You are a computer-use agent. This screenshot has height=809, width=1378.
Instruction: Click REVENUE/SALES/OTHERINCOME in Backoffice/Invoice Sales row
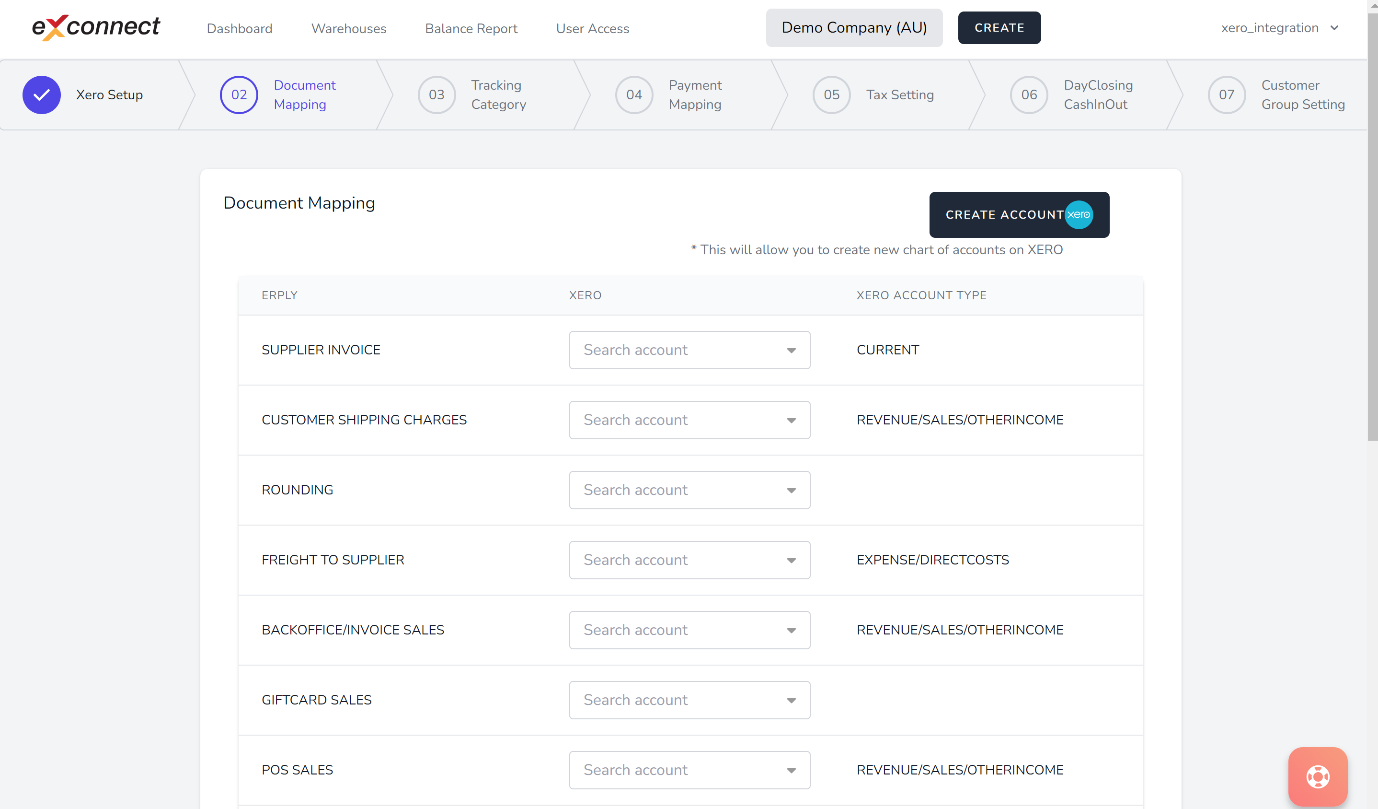point(960,630)
